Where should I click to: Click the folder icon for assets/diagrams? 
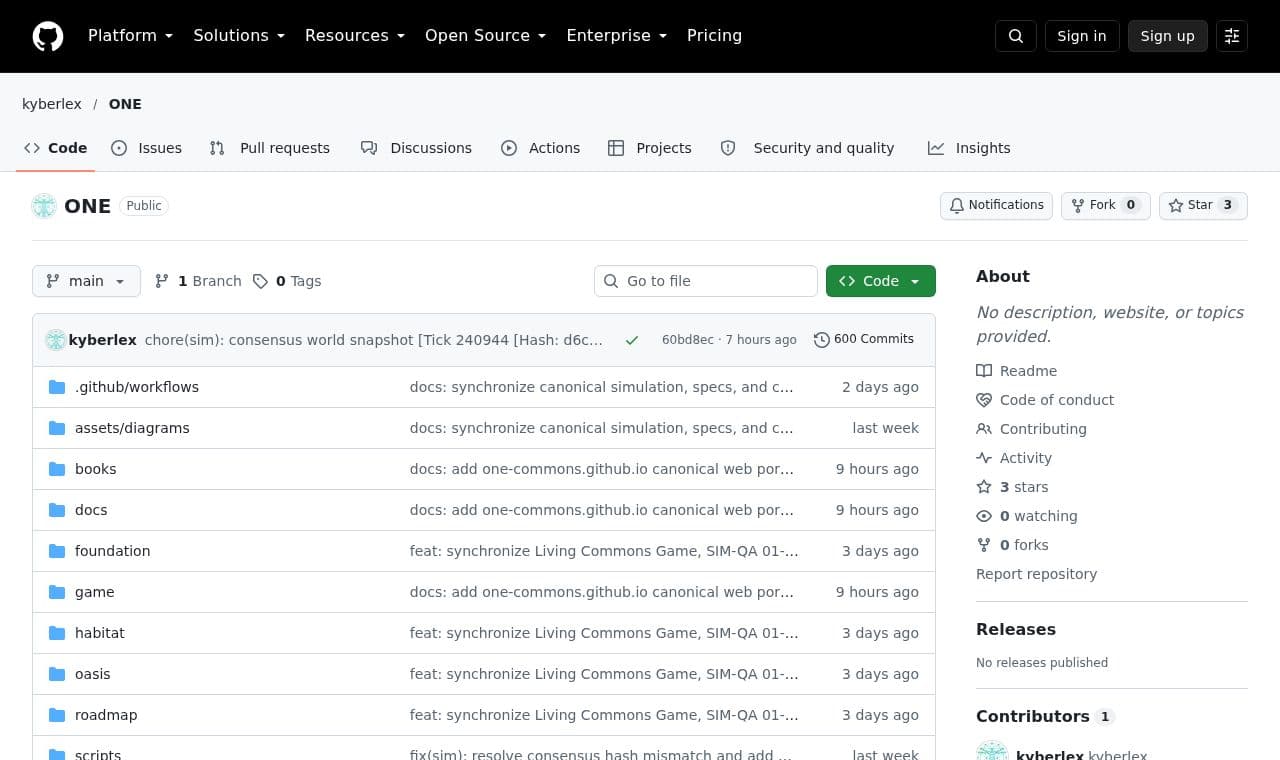coord(57,428)
